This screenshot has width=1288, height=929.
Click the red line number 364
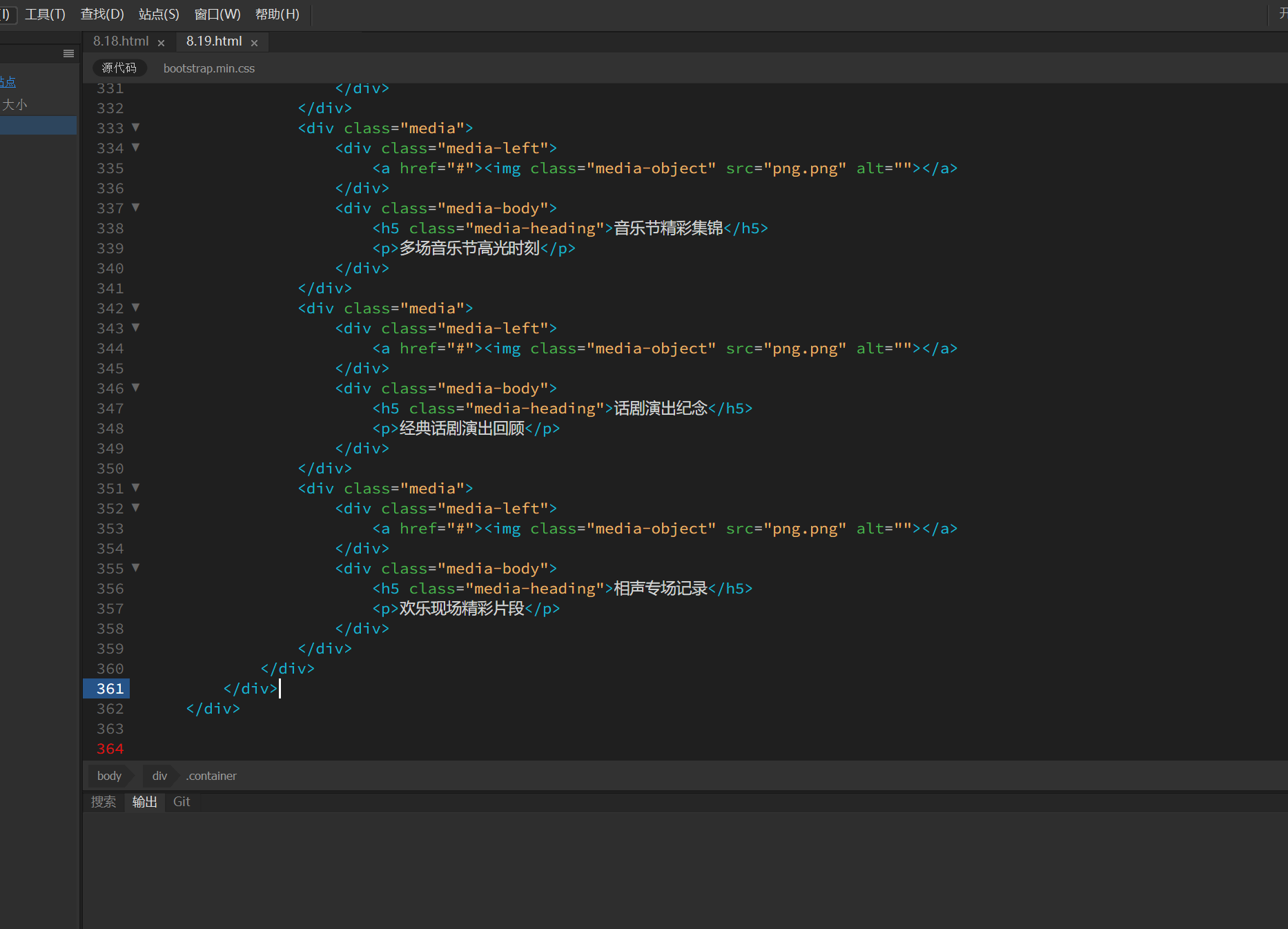point(110,749)
